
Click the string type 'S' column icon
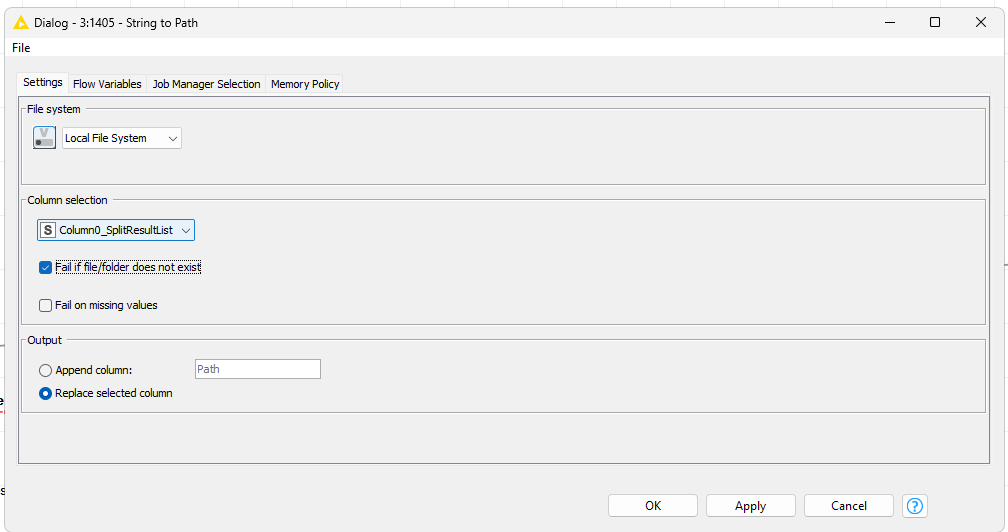pos(47,230)
